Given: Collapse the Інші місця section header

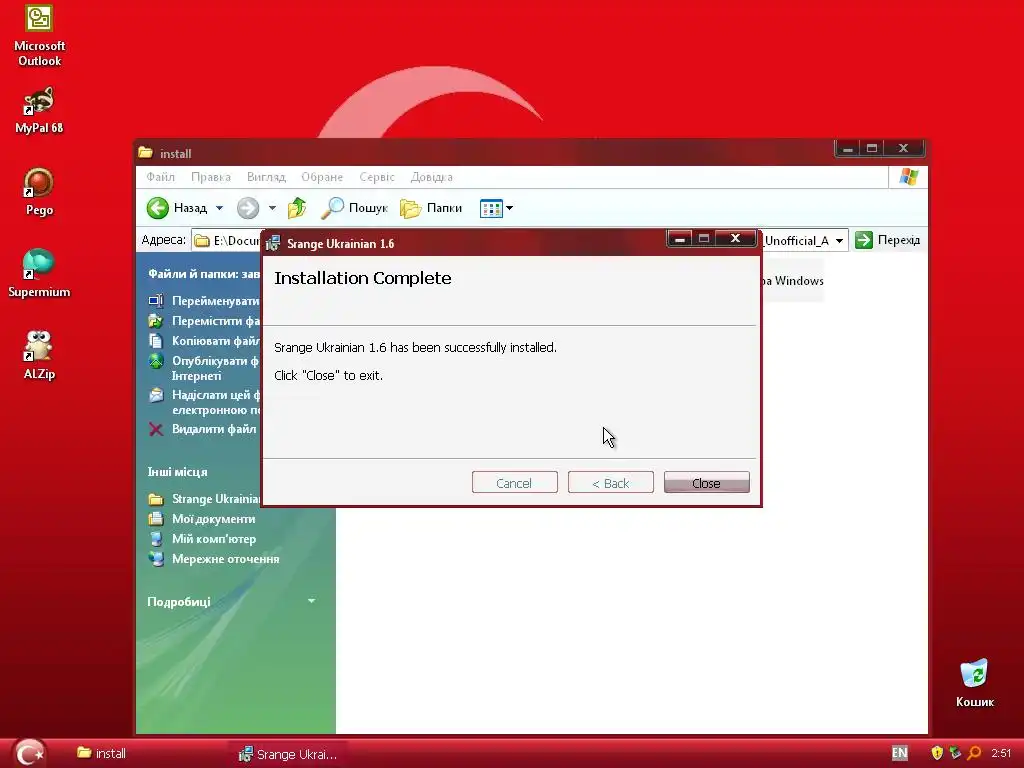Looking at the screenshot, I should [x=178, y=472].
